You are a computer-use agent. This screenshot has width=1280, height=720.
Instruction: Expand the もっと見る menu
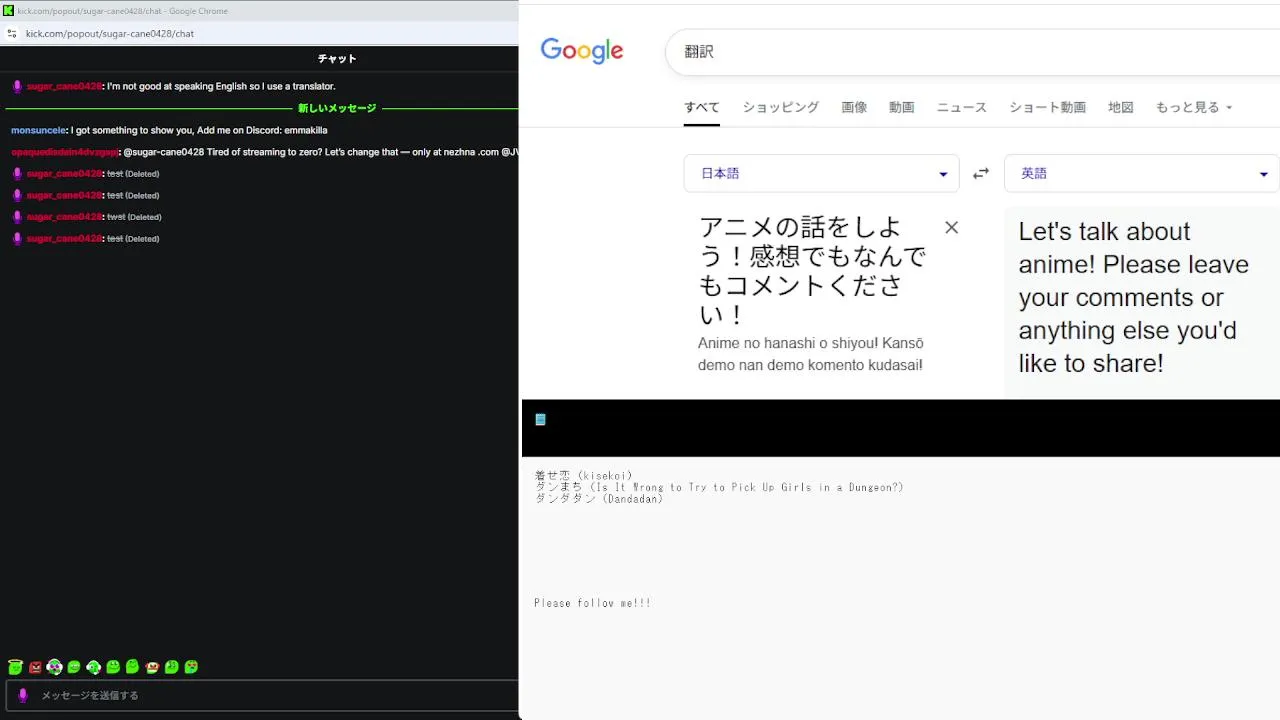(1194, 107)
